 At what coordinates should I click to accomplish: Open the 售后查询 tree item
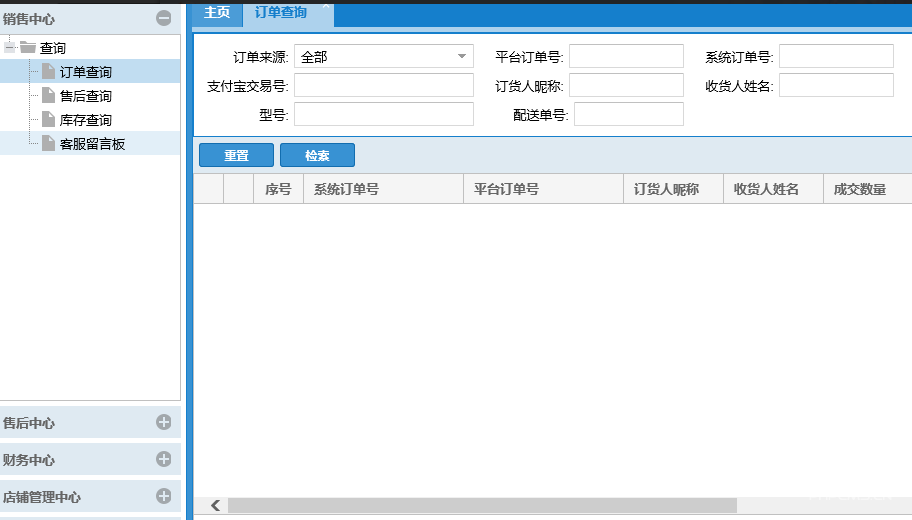(90, 95)
